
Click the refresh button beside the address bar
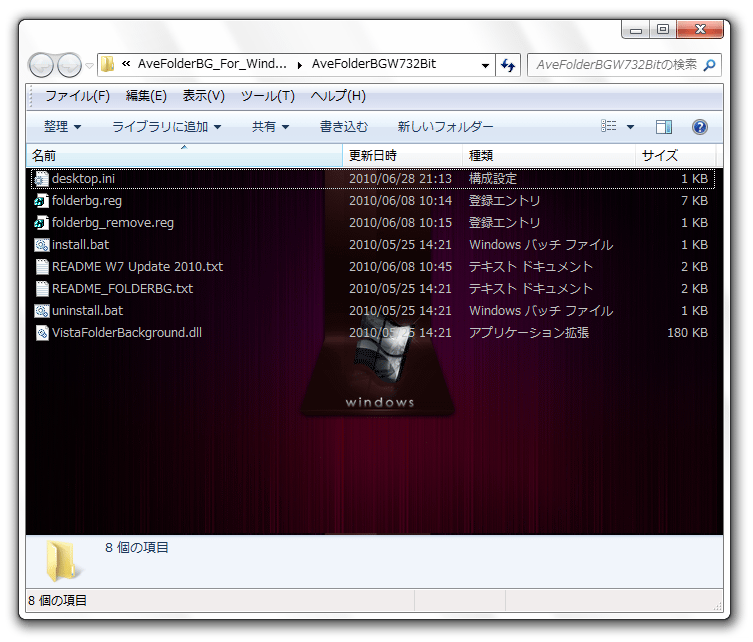508,65
